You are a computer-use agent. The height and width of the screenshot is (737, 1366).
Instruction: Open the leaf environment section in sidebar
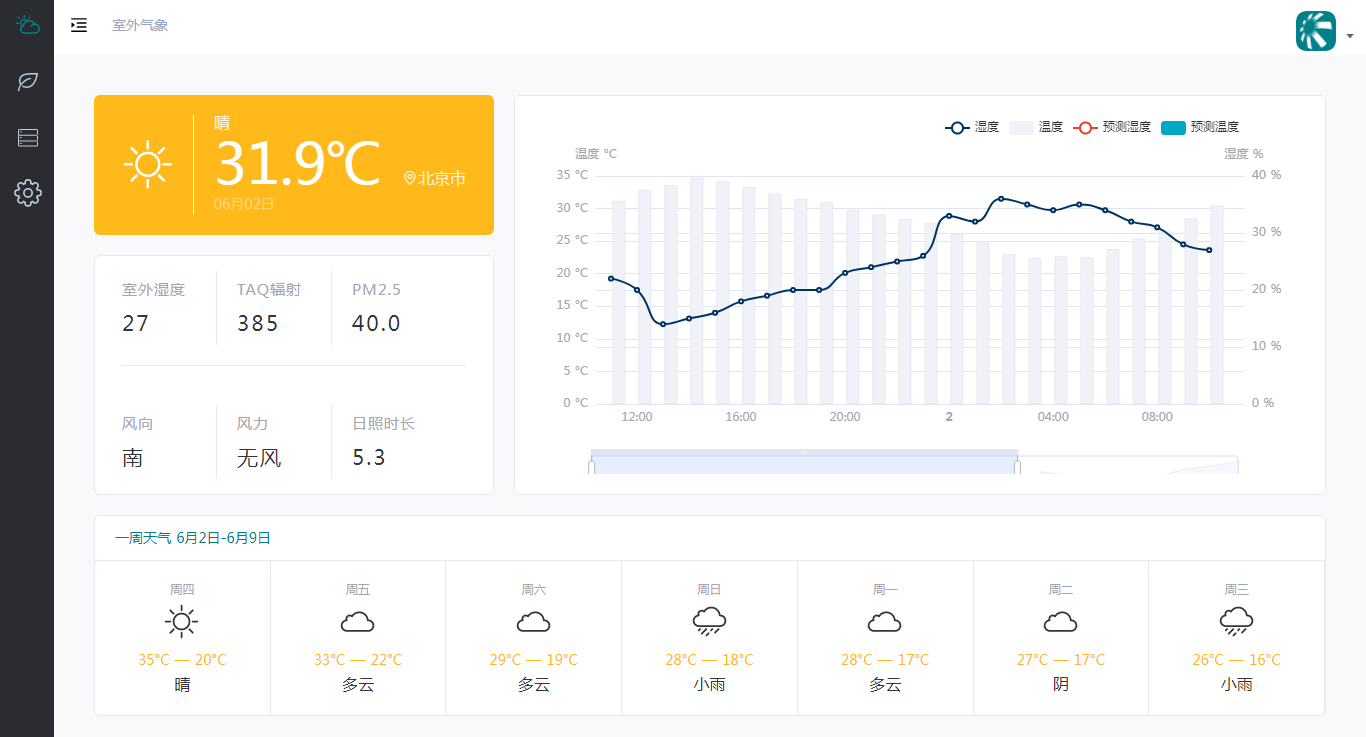point(27,81)
